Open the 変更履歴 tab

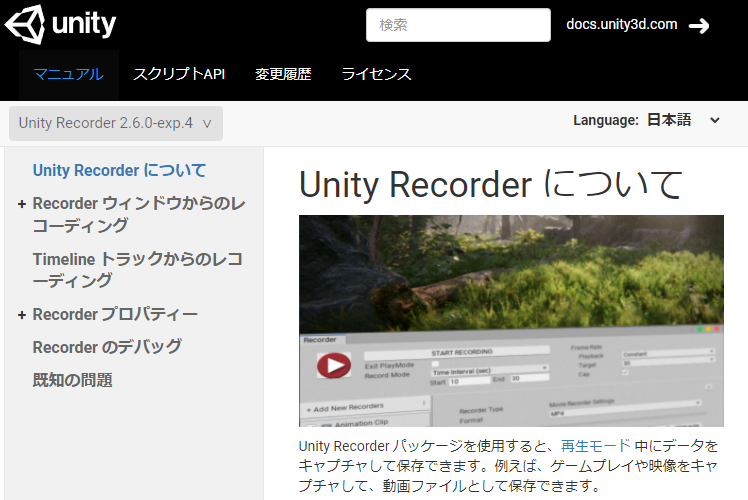[x=283, y=74]
